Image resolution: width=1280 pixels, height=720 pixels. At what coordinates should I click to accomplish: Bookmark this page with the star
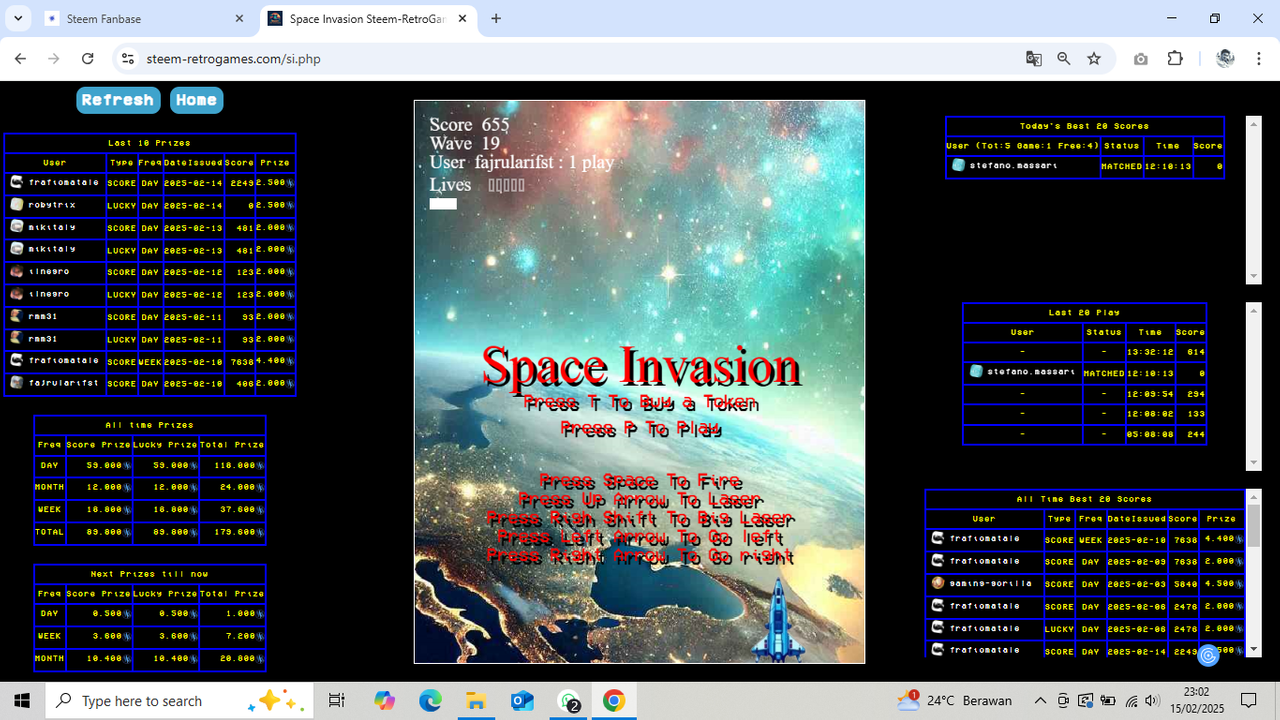(x=1094, y=59)
